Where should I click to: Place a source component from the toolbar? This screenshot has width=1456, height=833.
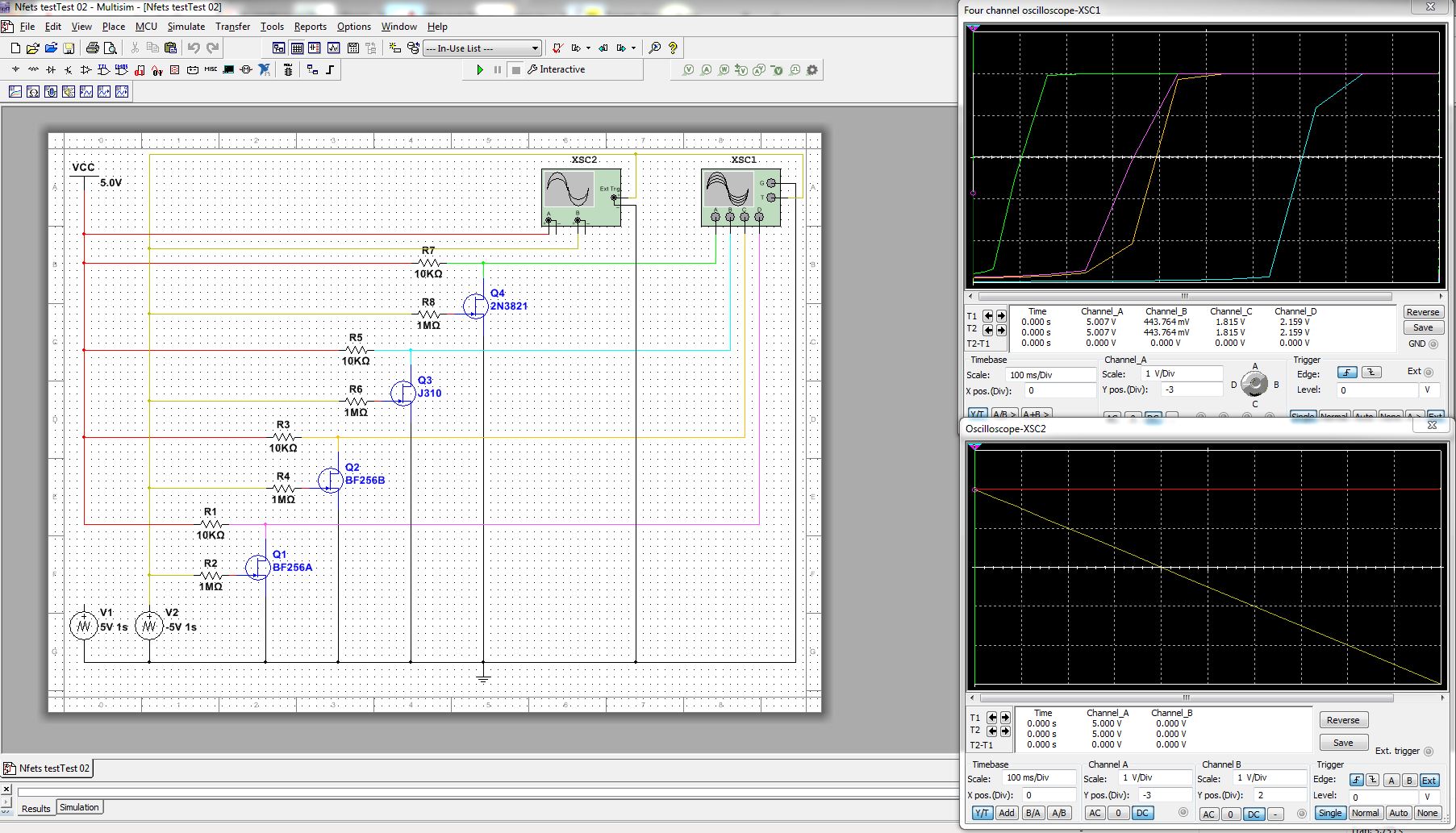click(15, 70)
